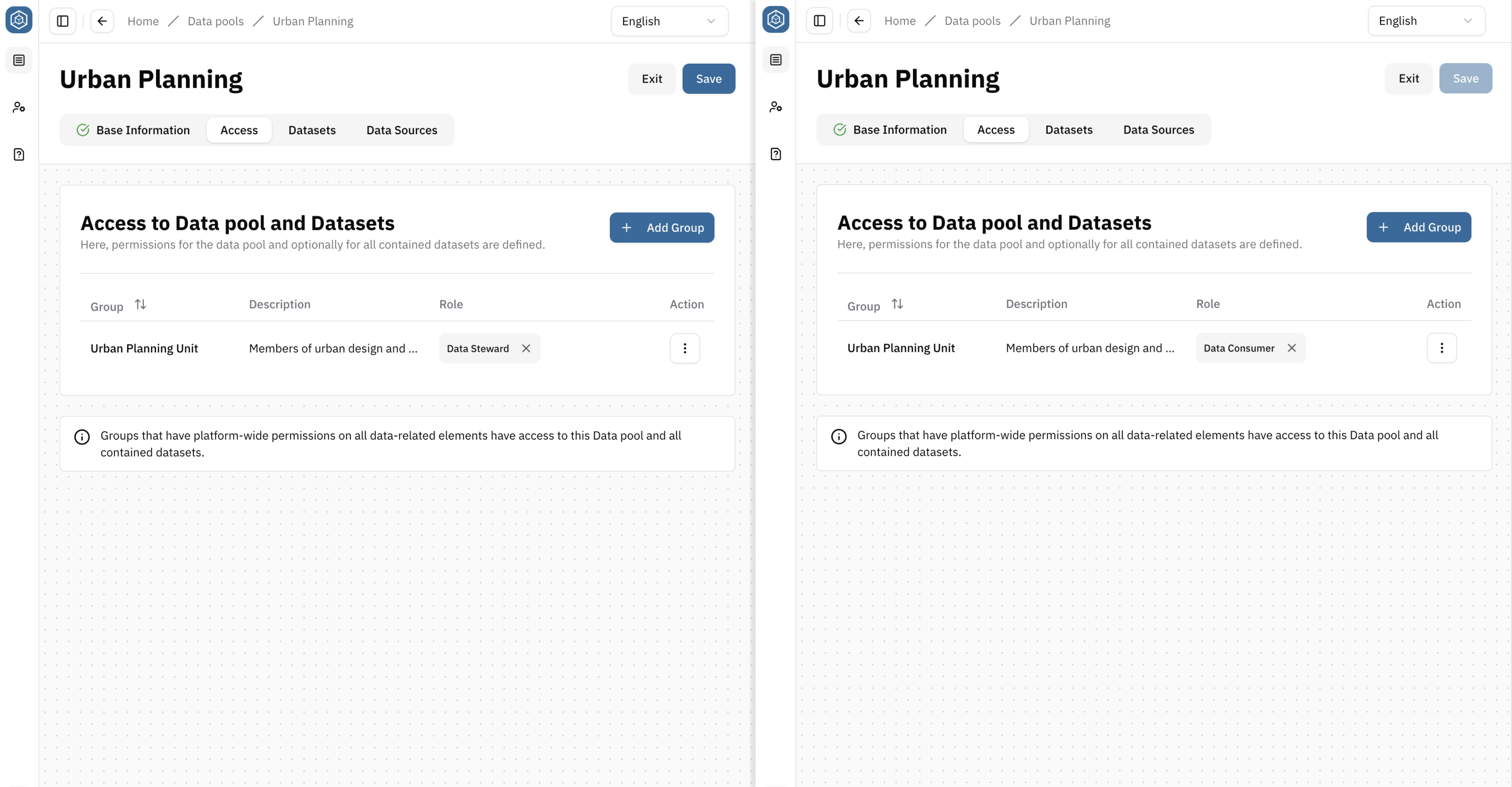Image resolution: width=1512 pixels, height=787 pixels.
Task: Switch to Base Information tab, left window
Action: 133,130
